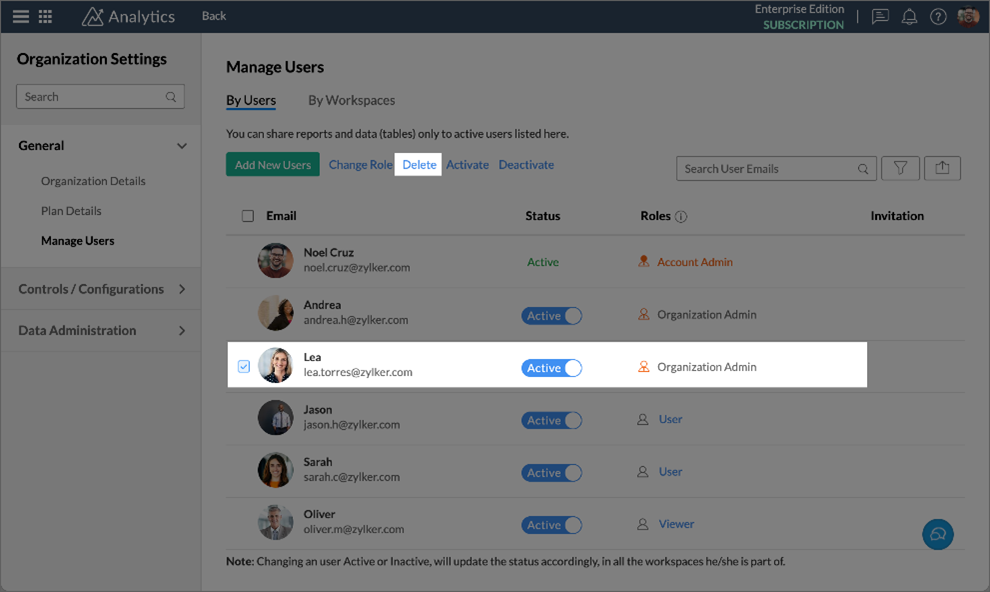Check the select-all Email header checkbox
The image size is (990, 592).
coord(248,216)
